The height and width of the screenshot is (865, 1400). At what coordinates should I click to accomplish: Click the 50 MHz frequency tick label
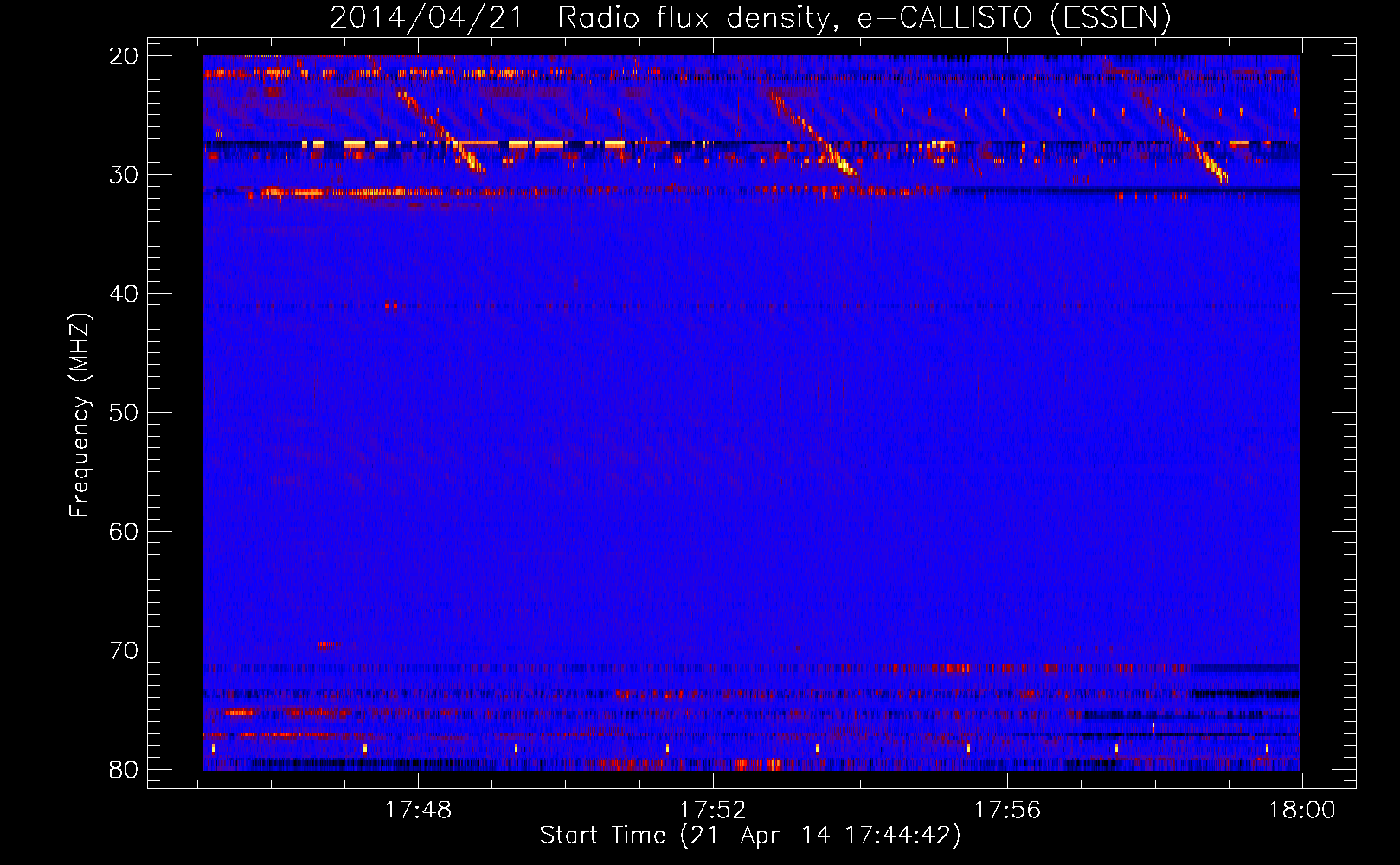pos(124,413)
